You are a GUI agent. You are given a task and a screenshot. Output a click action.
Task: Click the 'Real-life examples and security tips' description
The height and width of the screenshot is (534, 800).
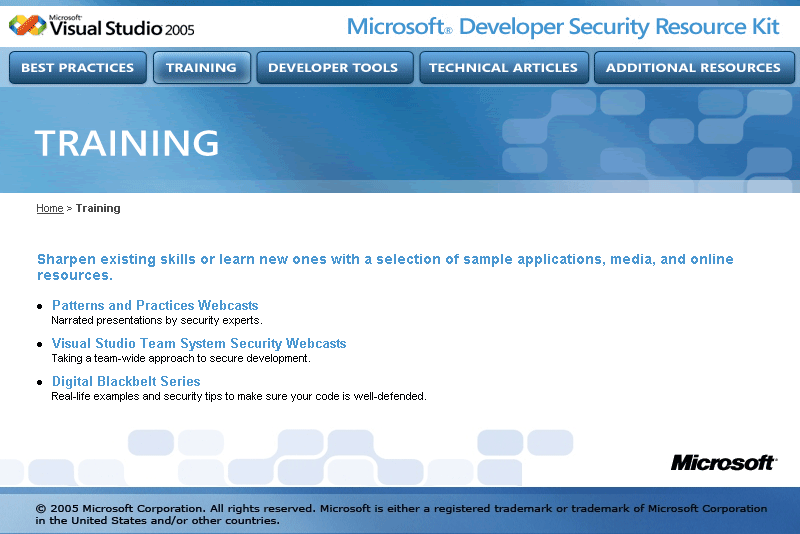click(239, 396)
